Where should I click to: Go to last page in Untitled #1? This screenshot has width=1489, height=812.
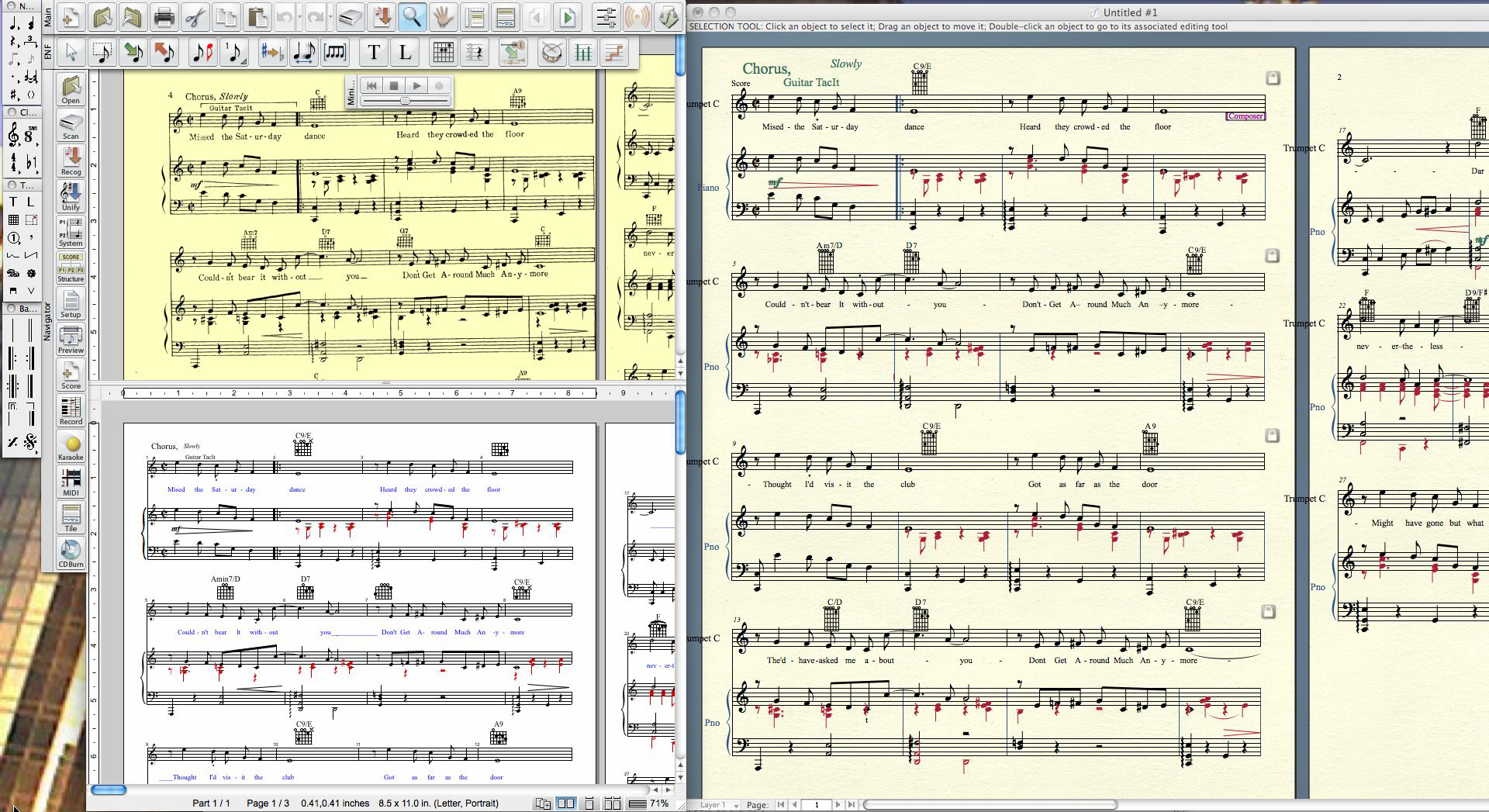[x=852, y=805]
